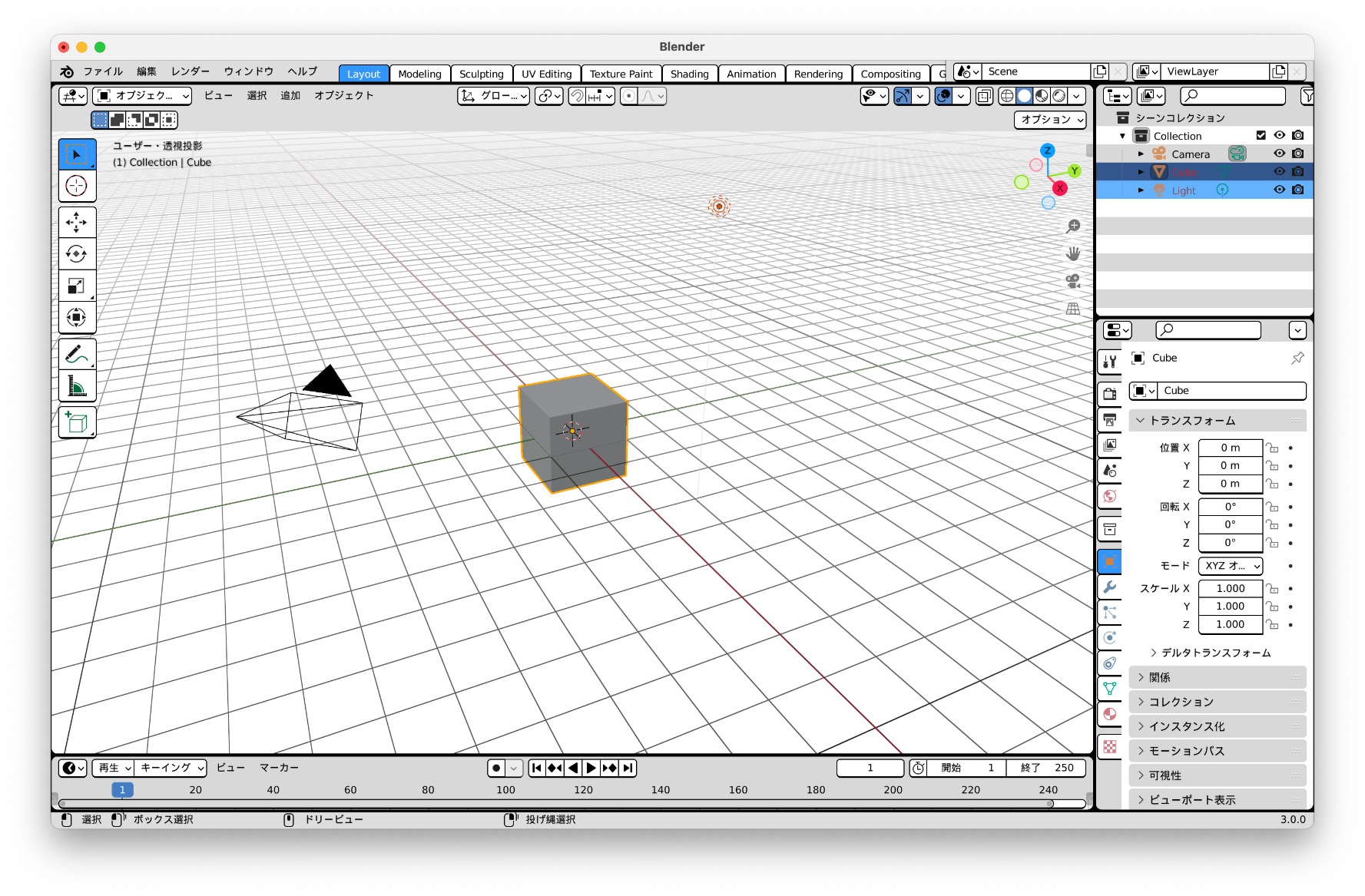Jump to the timeline end frame
The height and width of the screenshot is (896, 1365).
[x=628, y=768]
